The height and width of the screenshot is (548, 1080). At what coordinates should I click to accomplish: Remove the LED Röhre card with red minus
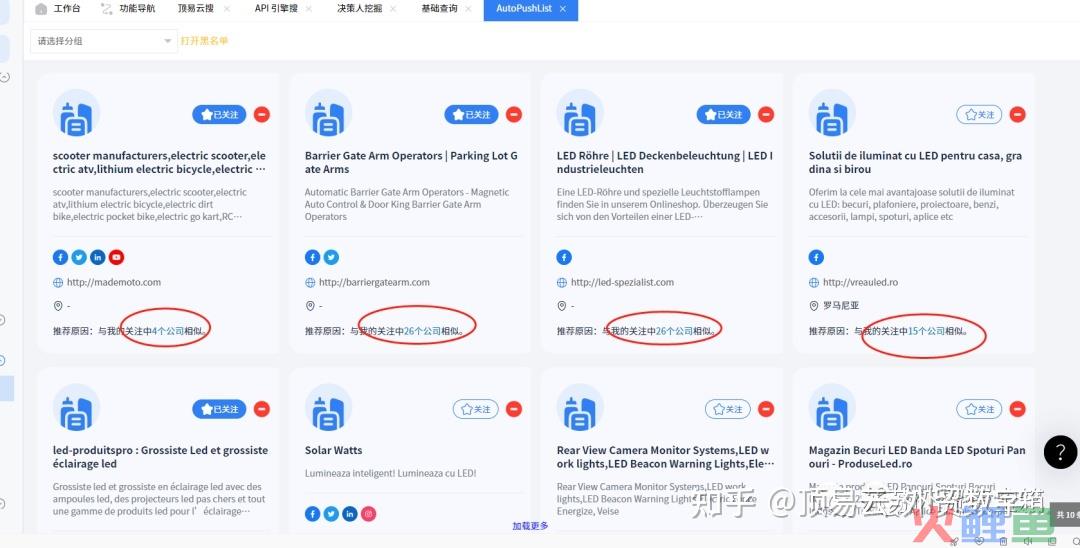pyautogui.click(x=766, y=114)
